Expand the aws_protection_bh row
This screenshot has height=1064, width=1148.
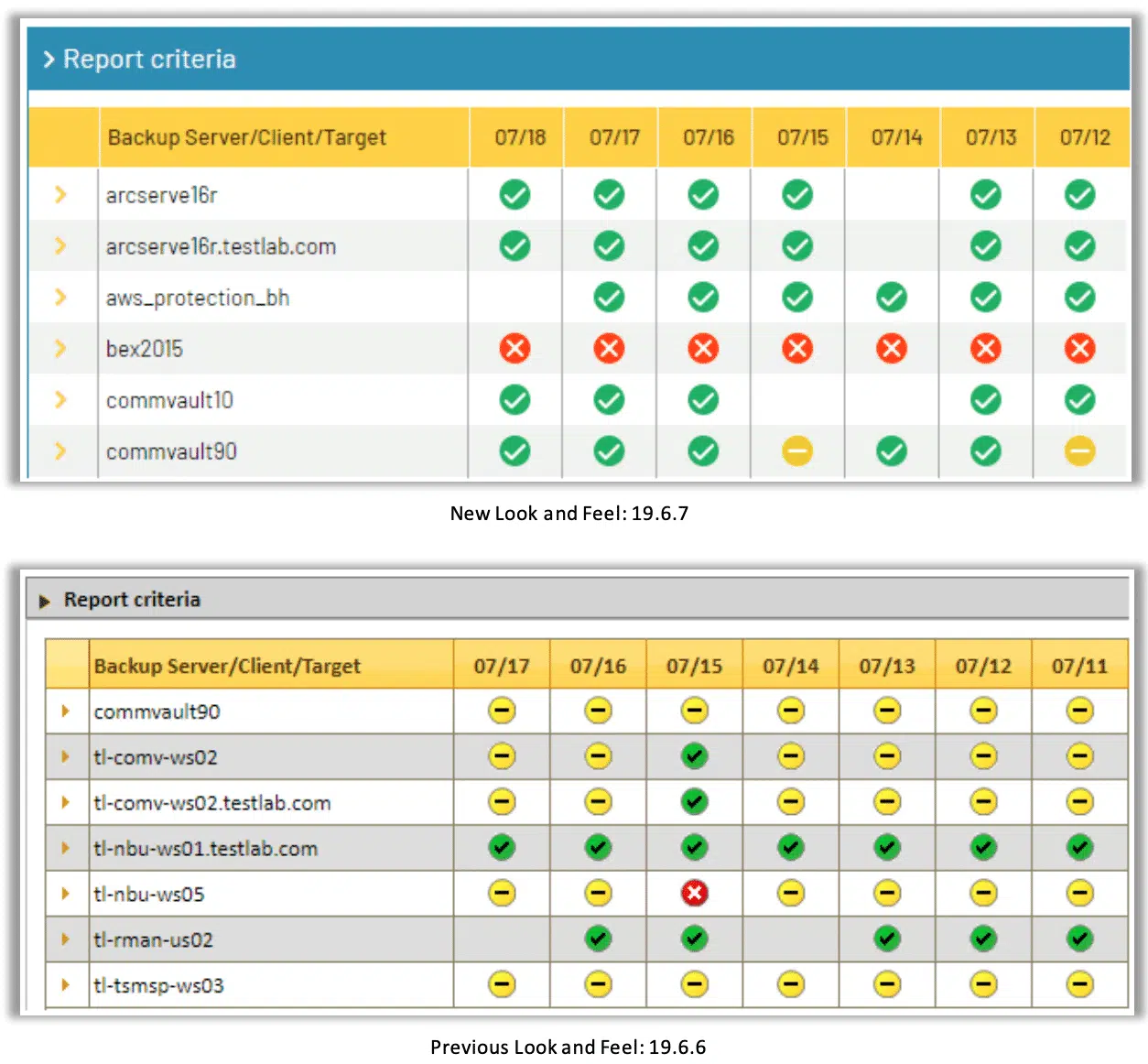[60, 297]
